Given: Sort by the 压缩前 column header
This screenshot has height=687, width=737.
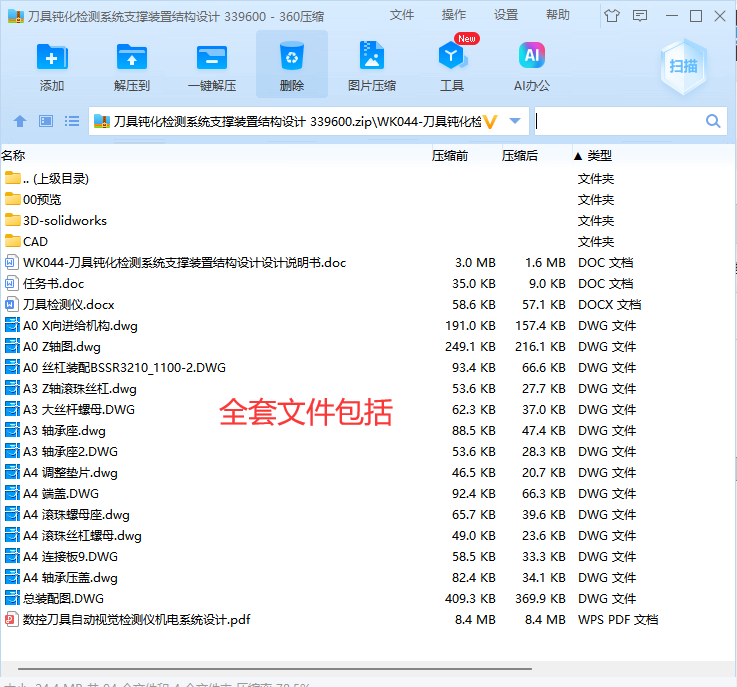Looking at the screenshot, I should click(450, 156).
